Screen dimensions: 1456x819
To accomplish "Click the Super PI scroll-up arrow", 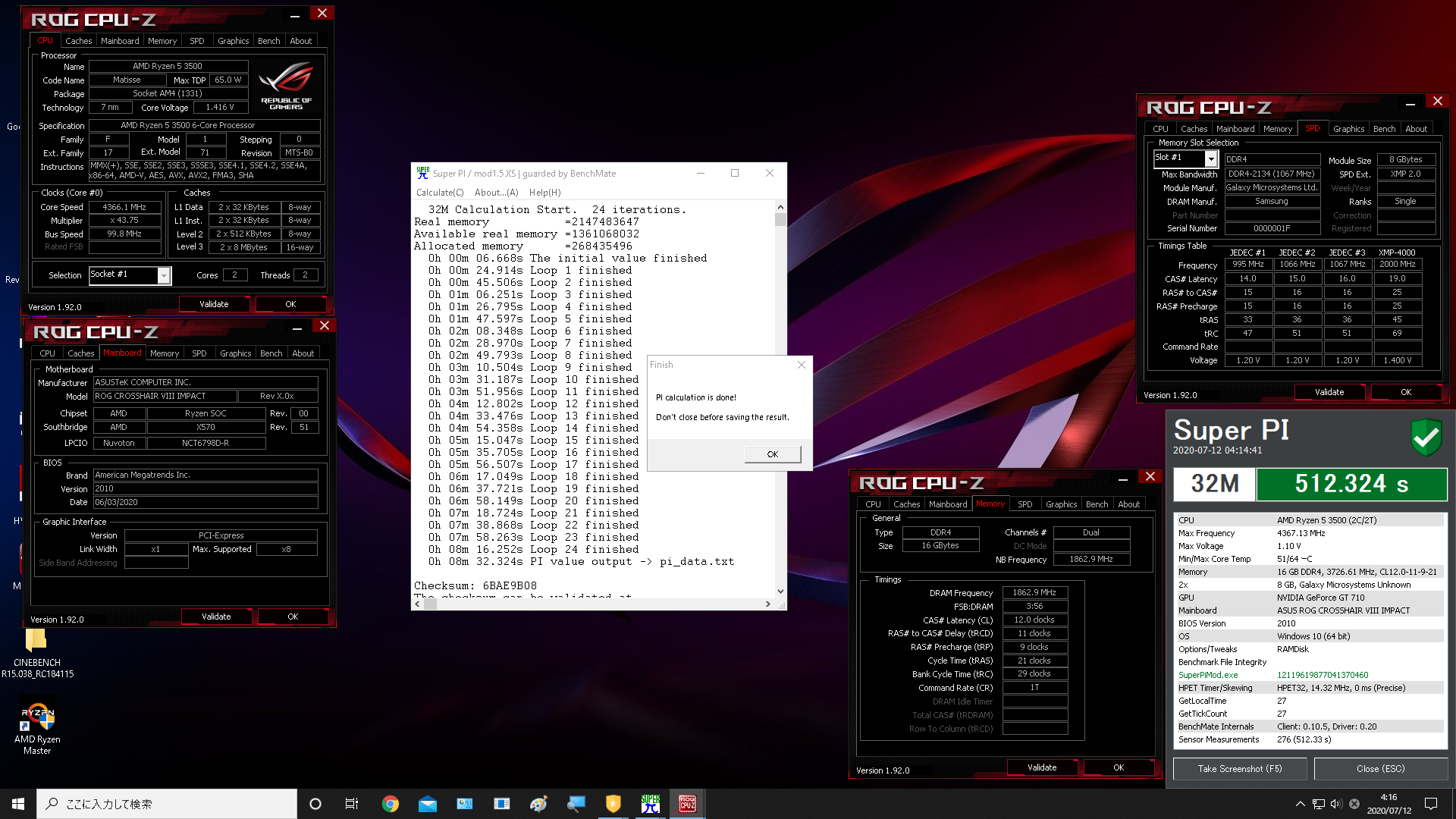I will [780, 207].
